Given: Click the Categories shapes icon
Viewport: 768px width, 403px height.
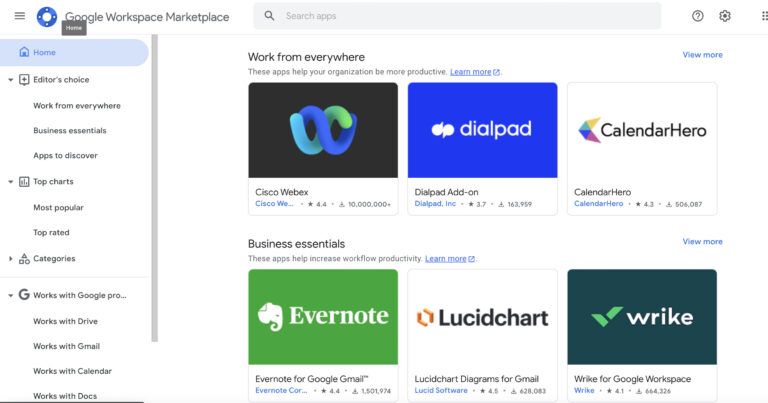Looking at the screenshot, I should click(x=24, y=259).
